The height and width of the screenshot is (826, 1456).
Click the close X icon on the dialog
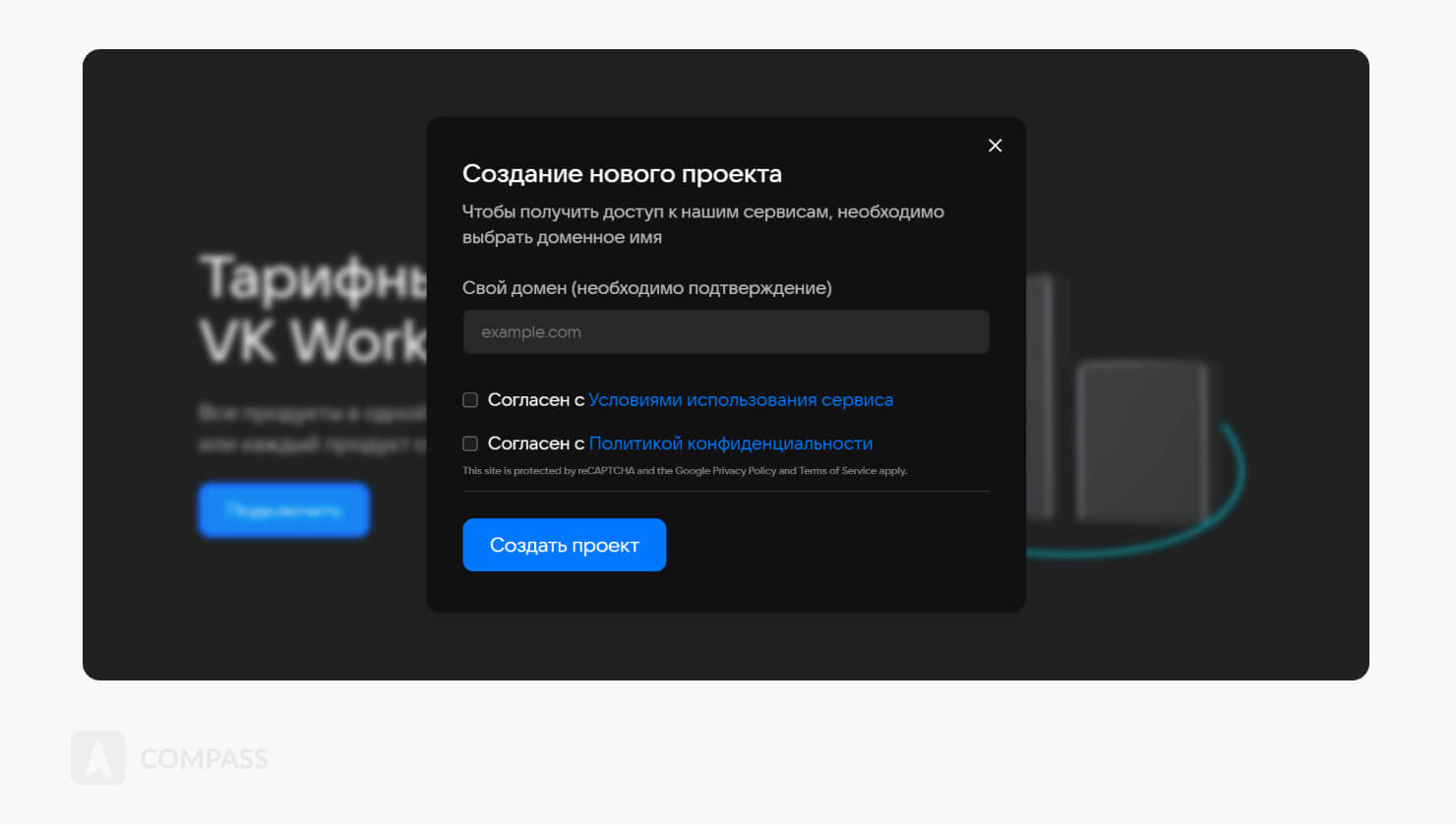[995, 145]
